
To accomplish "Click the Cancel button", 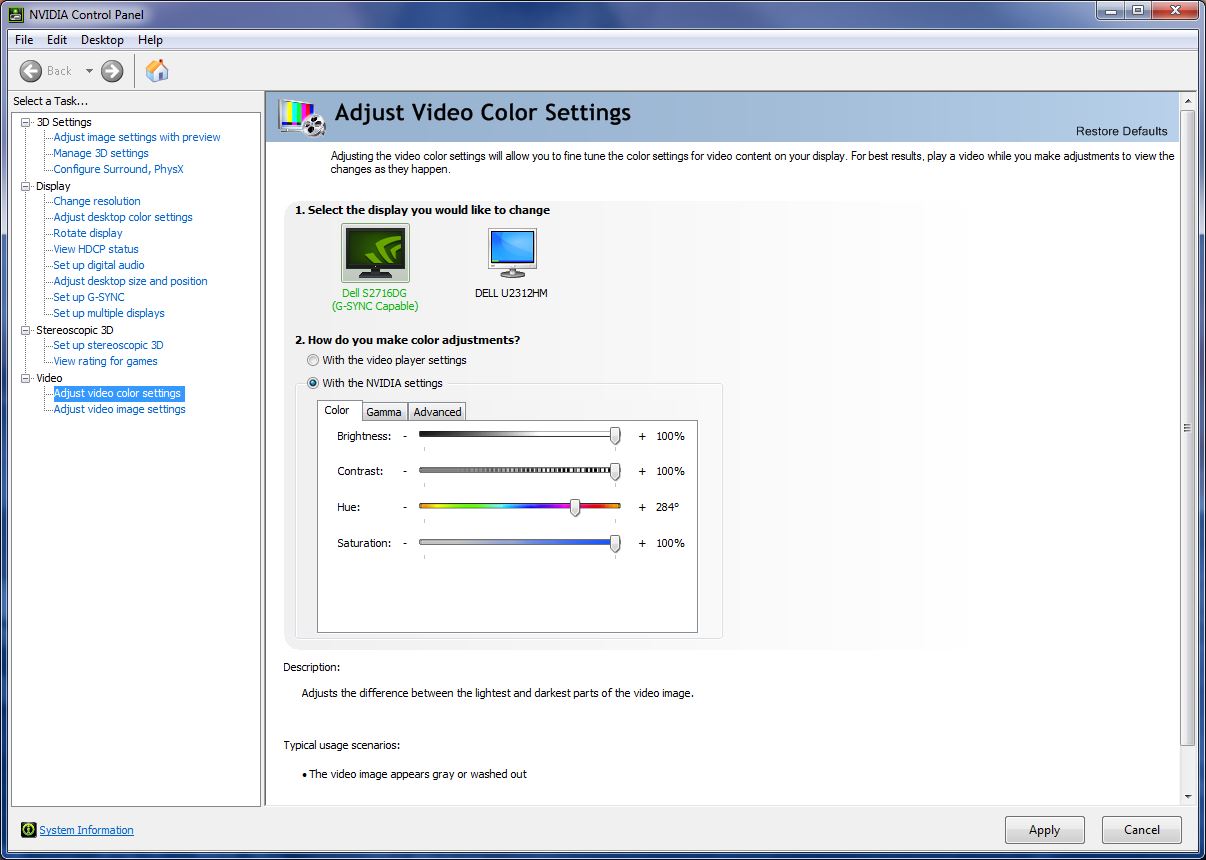I will 1142,830.
